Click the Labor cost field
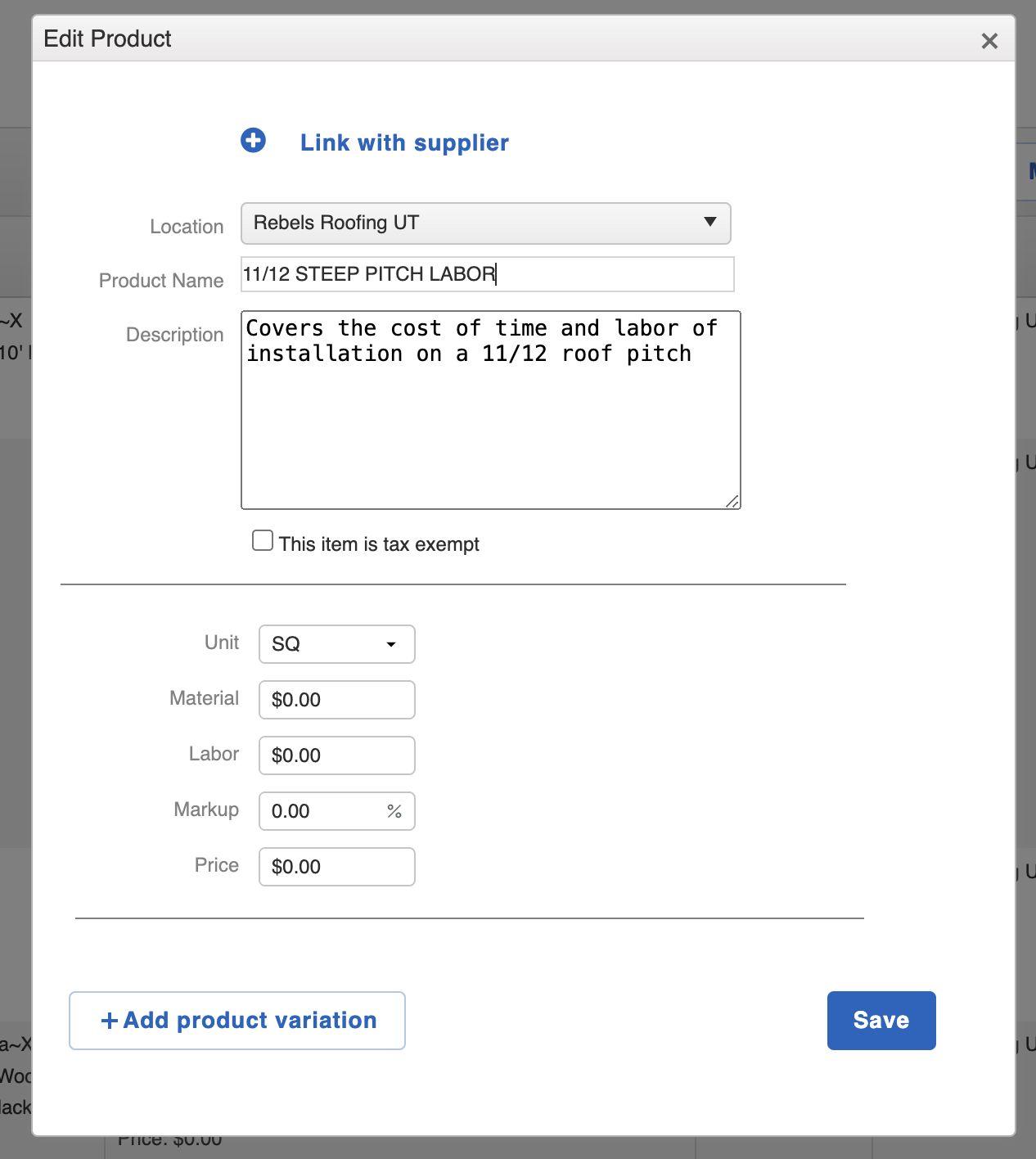Screen dimensions: 1036x1159 (x=336, y=755)
